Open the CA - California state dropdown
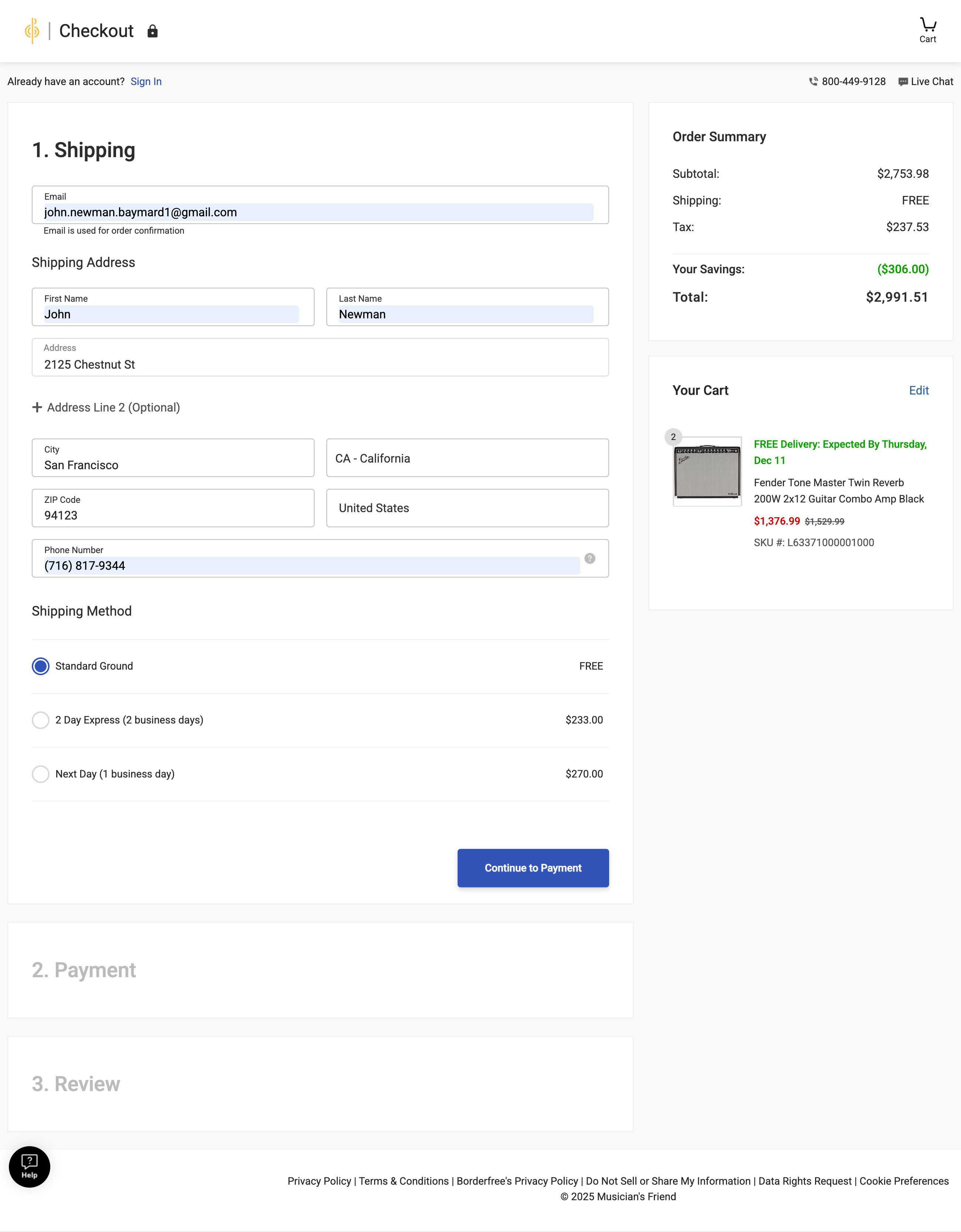Viewport: 961px width, 1232px height. pos(467,458)
